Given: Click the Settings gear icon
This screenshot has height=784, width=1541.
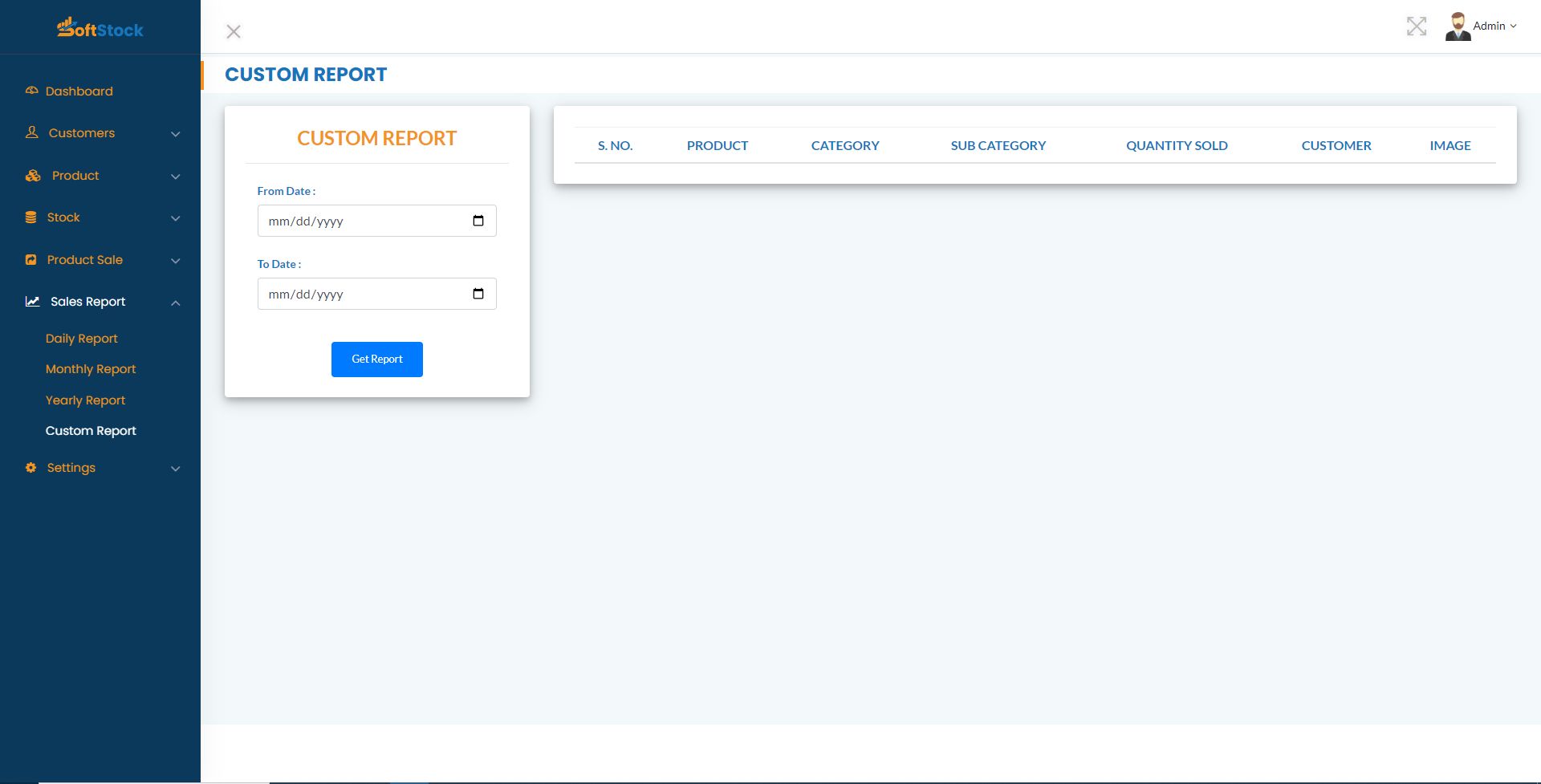Looking at the screenshot, I should 31,468.
